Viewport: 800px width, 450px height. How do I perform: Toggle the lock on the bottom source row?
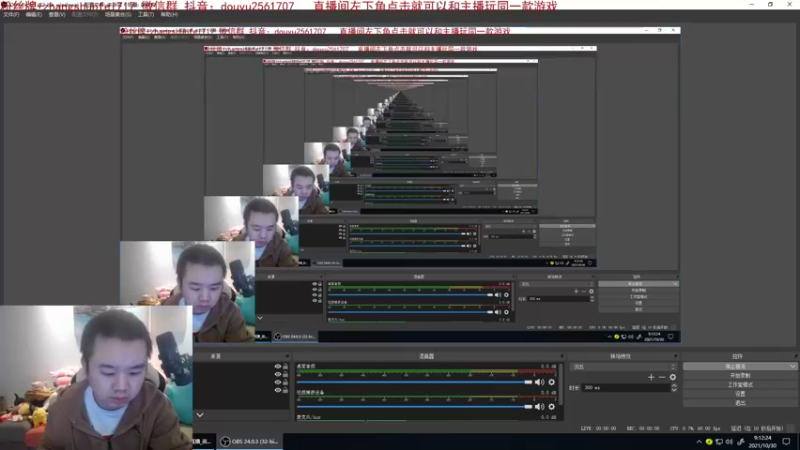(285, 390)
